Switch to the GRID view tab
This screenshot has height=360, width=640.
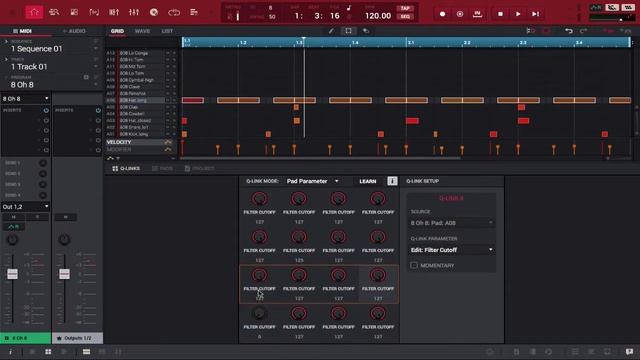pyautogui.click(x=117, y=31)
